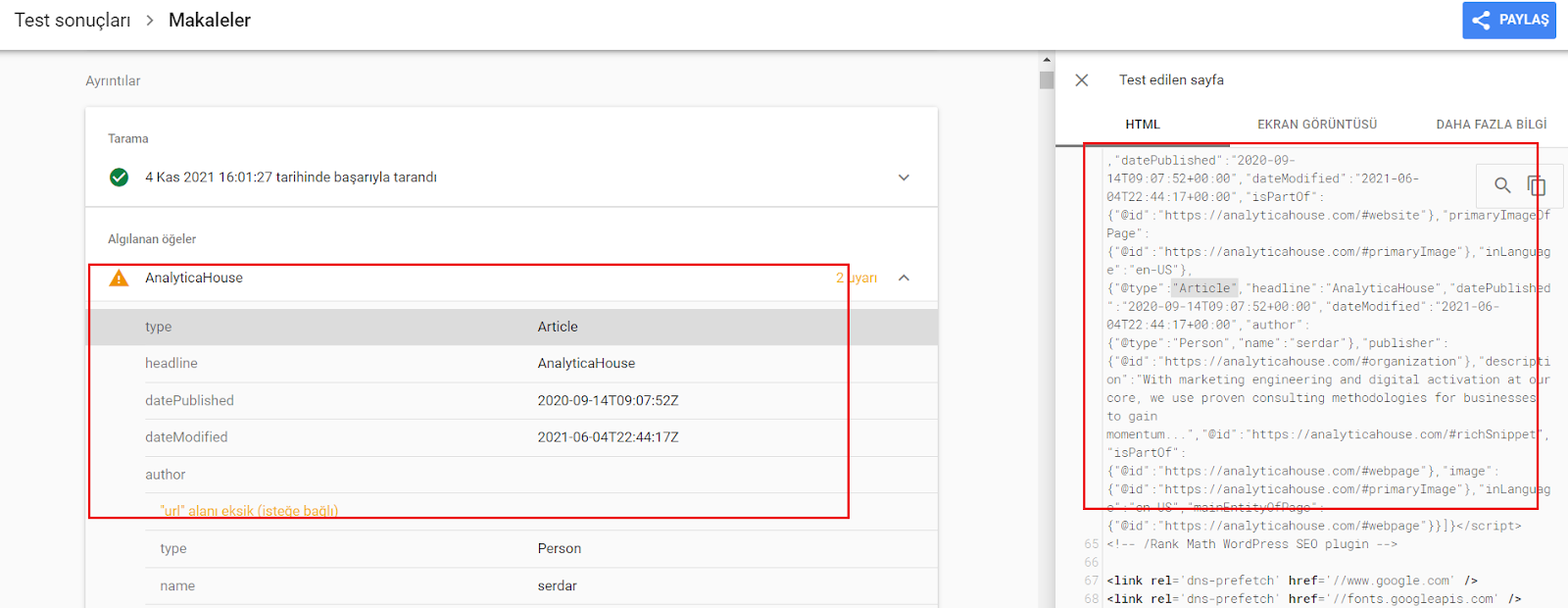The image size is (1568, 608).
Task: Click the scrollbar up arrow
Action: point(1047,60)
